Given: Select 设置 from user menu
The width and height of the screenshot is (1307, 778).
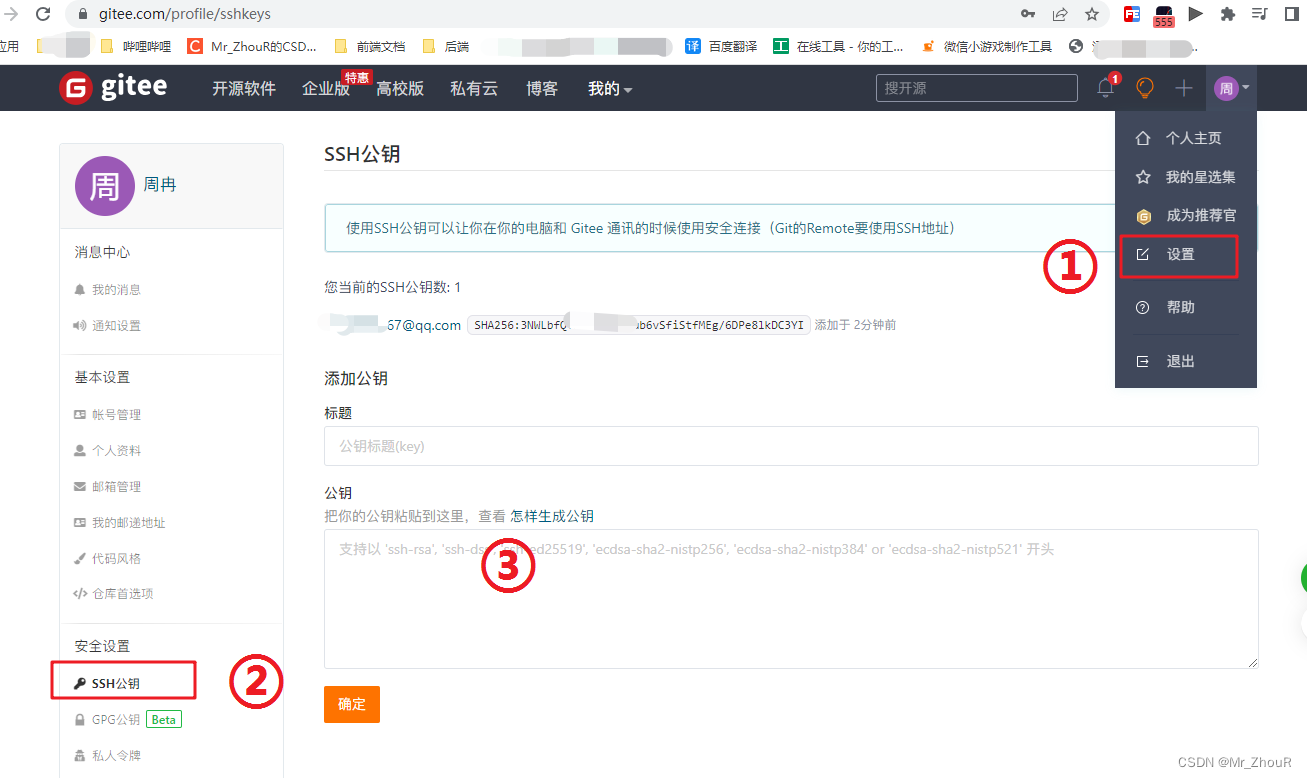Looking at the screenshot, I should coord(1180,255).
